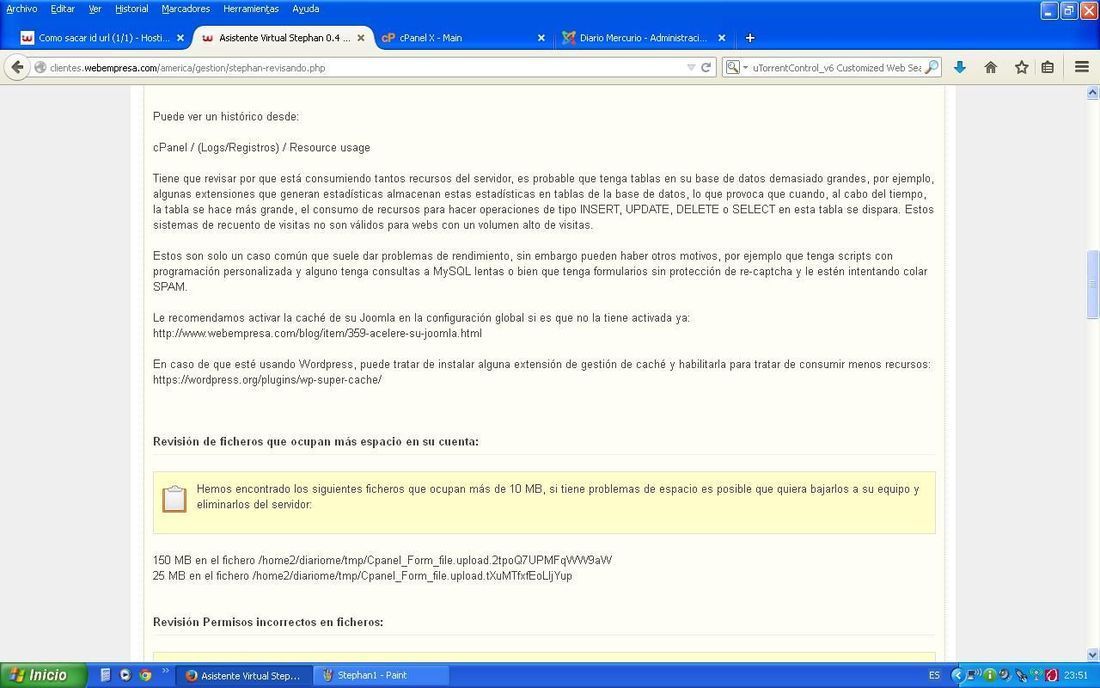Restore down the Firefox window

pyautogui.click(x=1069, y=11)
